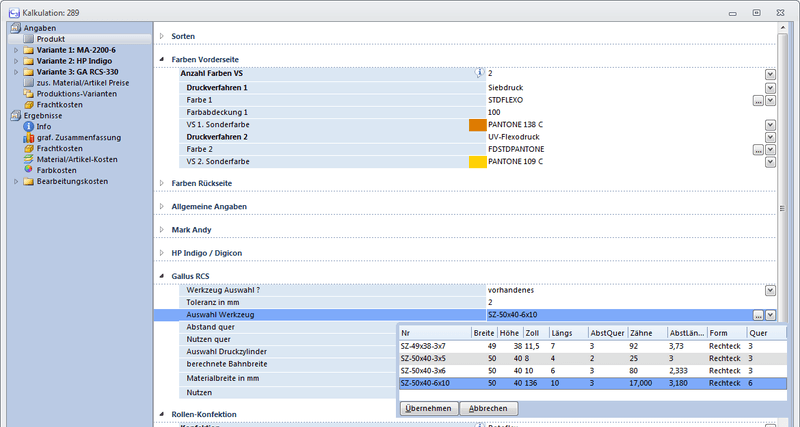Image resolution: width=800 pixels, height=427 pixels.
Task: Click the ellipsis button for Farbe 2
Action: pos(758,149)
